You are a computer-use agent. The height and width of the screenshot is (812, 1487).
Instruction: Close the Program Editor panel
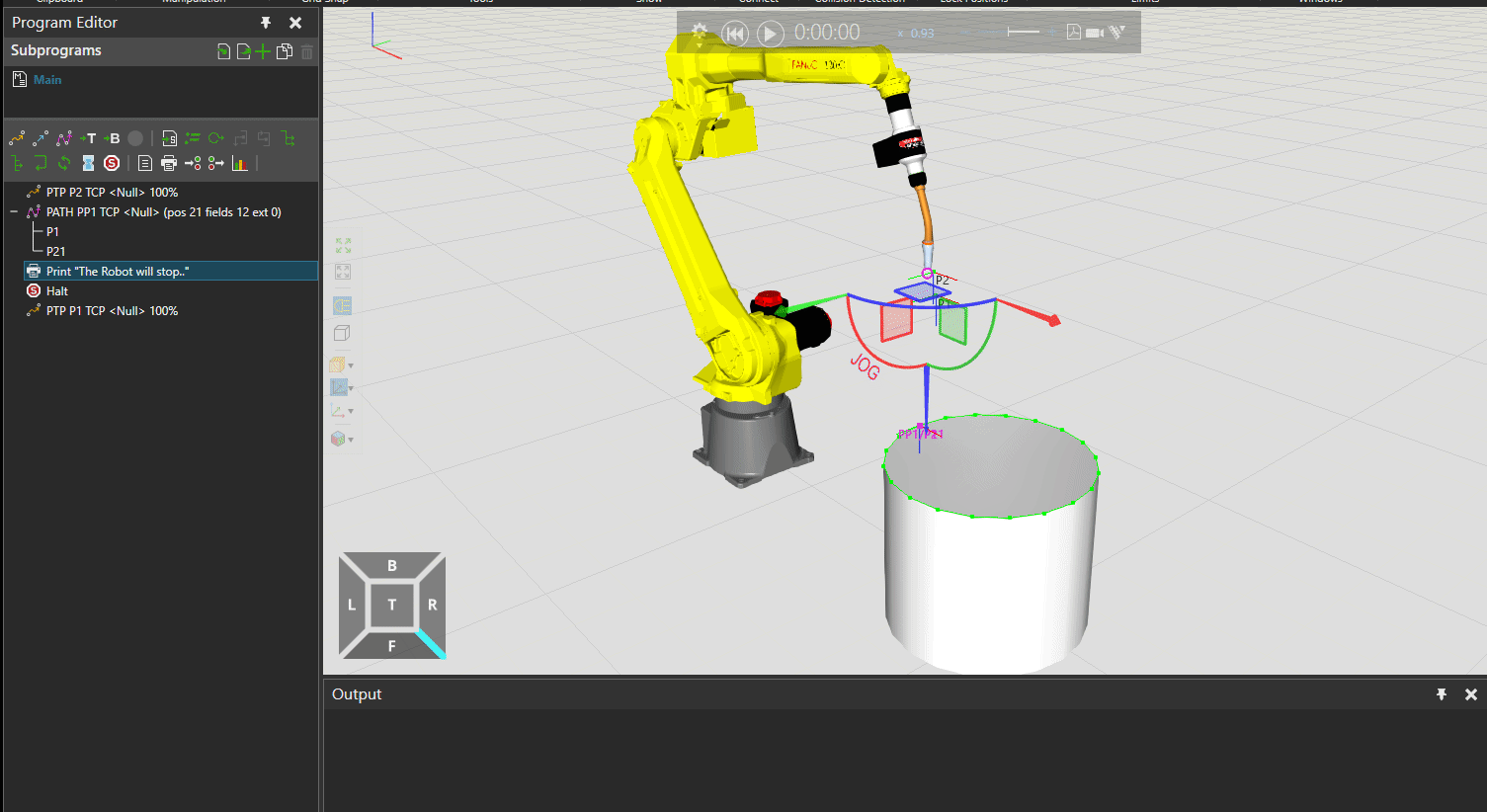[295, 23]
